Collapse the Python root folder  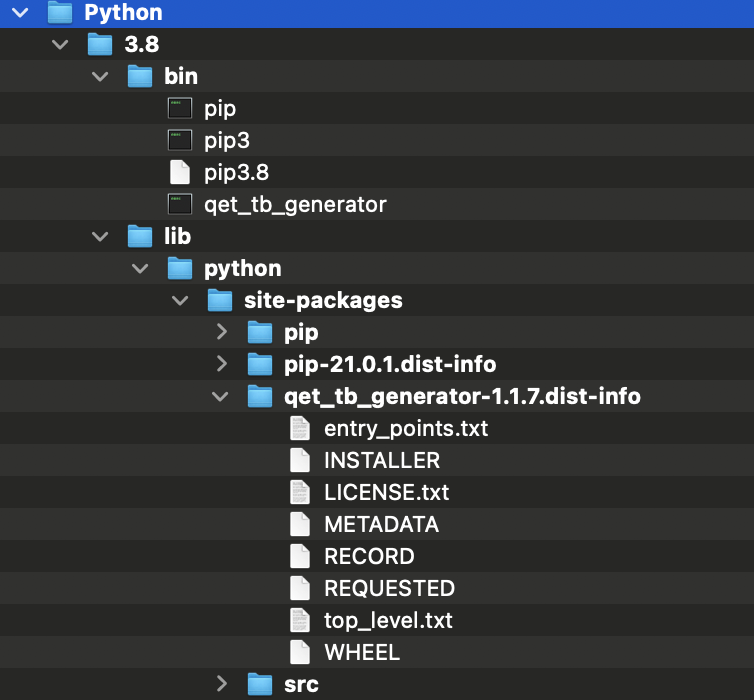(20, 13)
